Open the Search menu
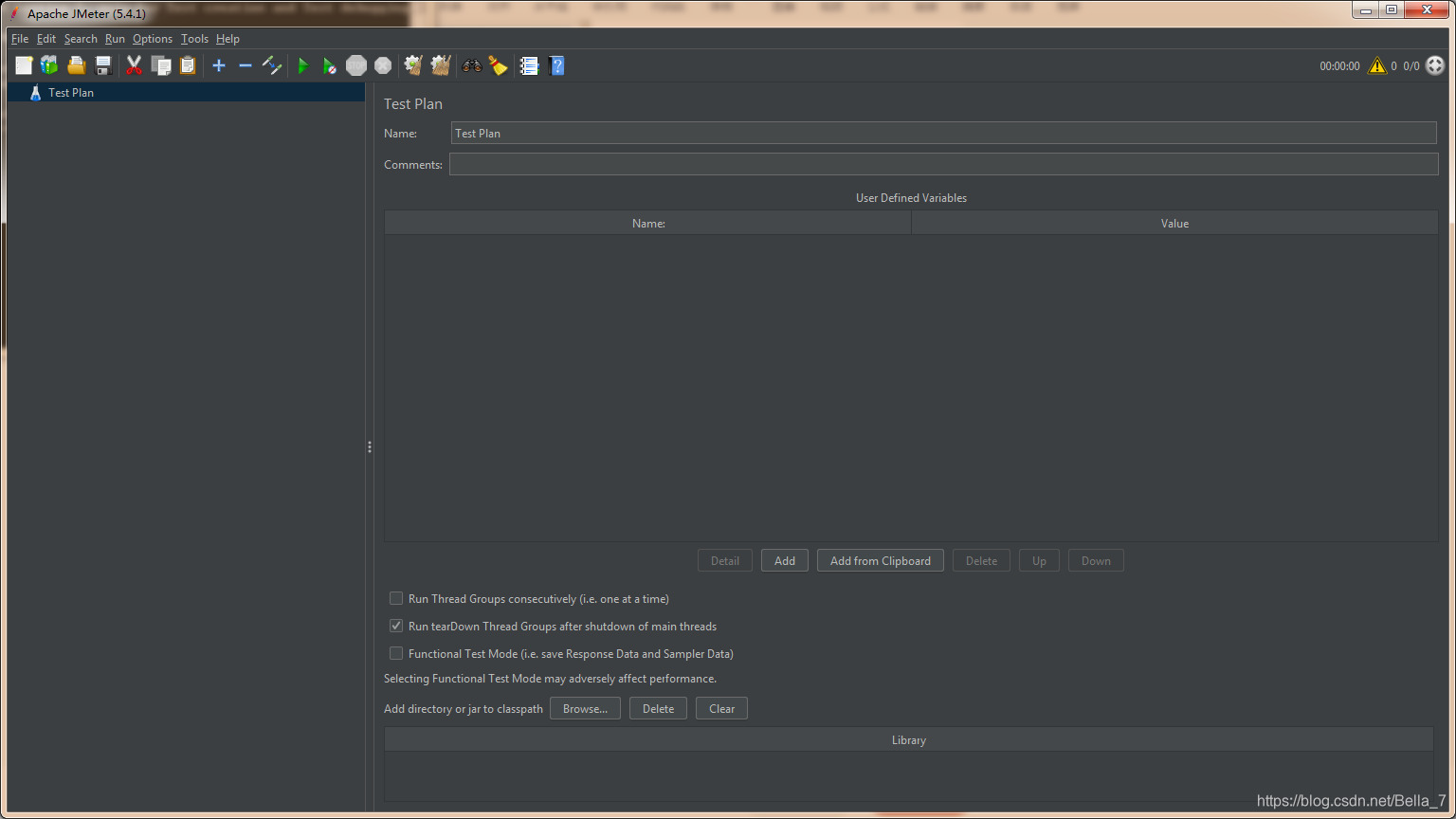This screenshot has height=819, width=1456. (81, 39)
